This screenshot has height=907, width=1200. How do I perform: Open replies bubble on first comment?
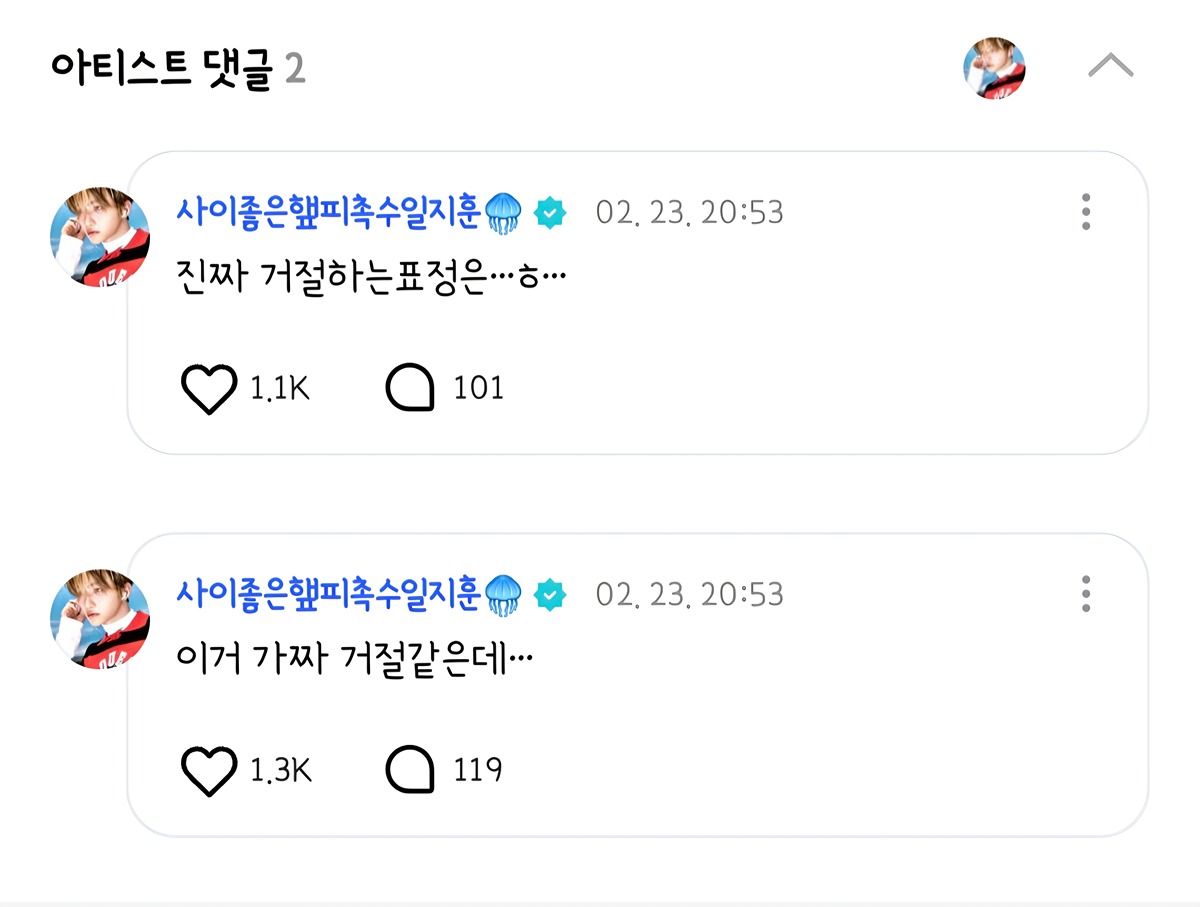(x=410, y=388)
